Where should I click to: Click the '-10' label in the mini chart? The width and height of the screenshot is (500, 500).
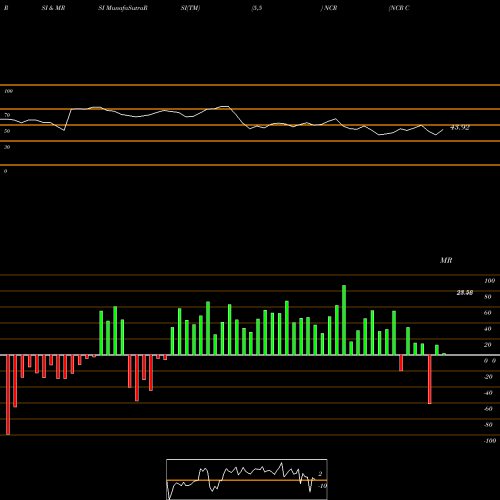tap(322, 486)
